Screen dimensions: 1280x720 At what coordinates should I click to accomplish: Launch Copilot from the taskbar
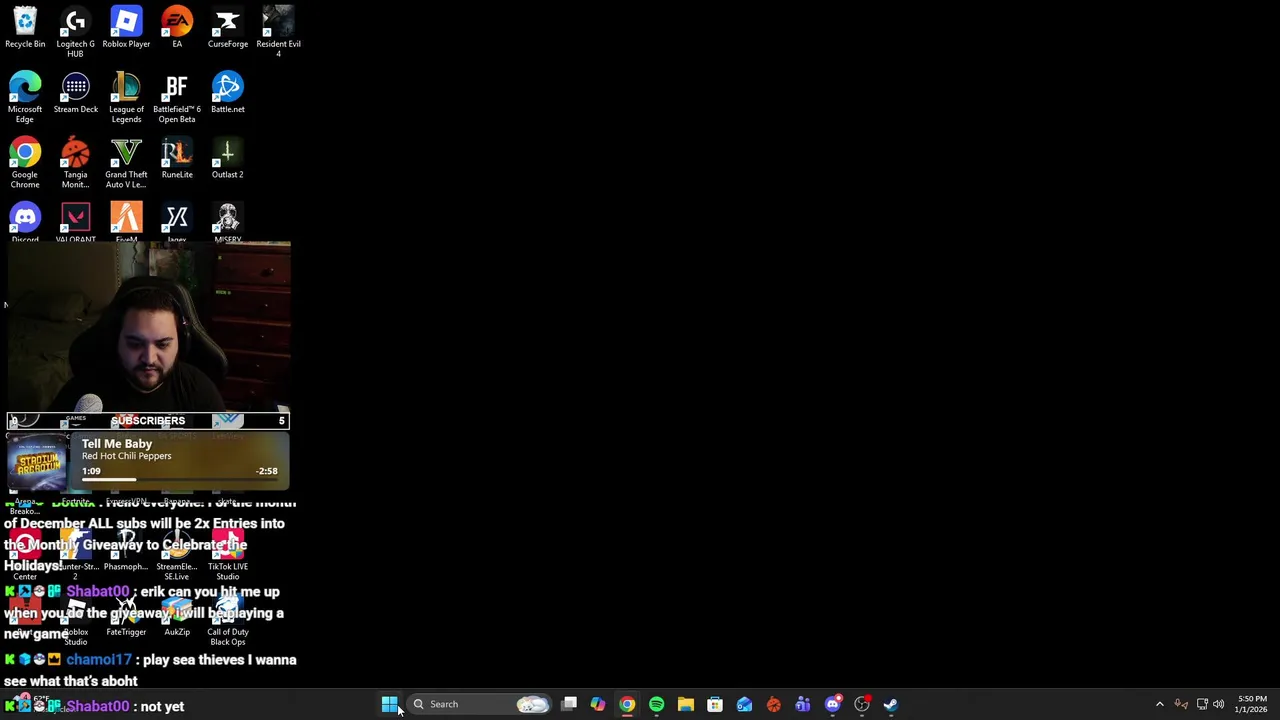tap(598, 704)
